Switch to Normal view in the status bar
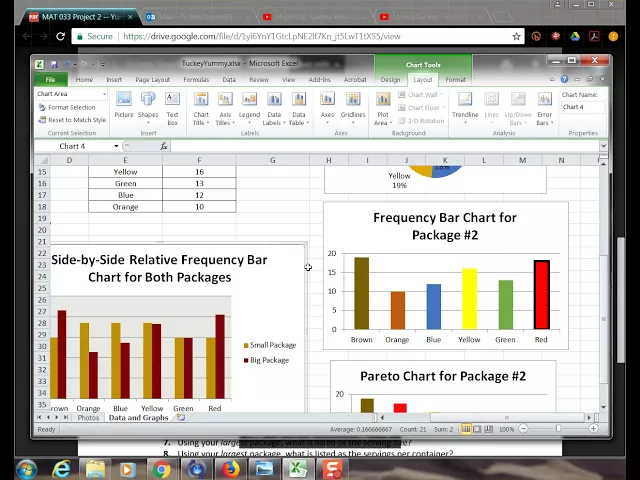The height and width of the screenshot is (480, 640). (466, 429)
